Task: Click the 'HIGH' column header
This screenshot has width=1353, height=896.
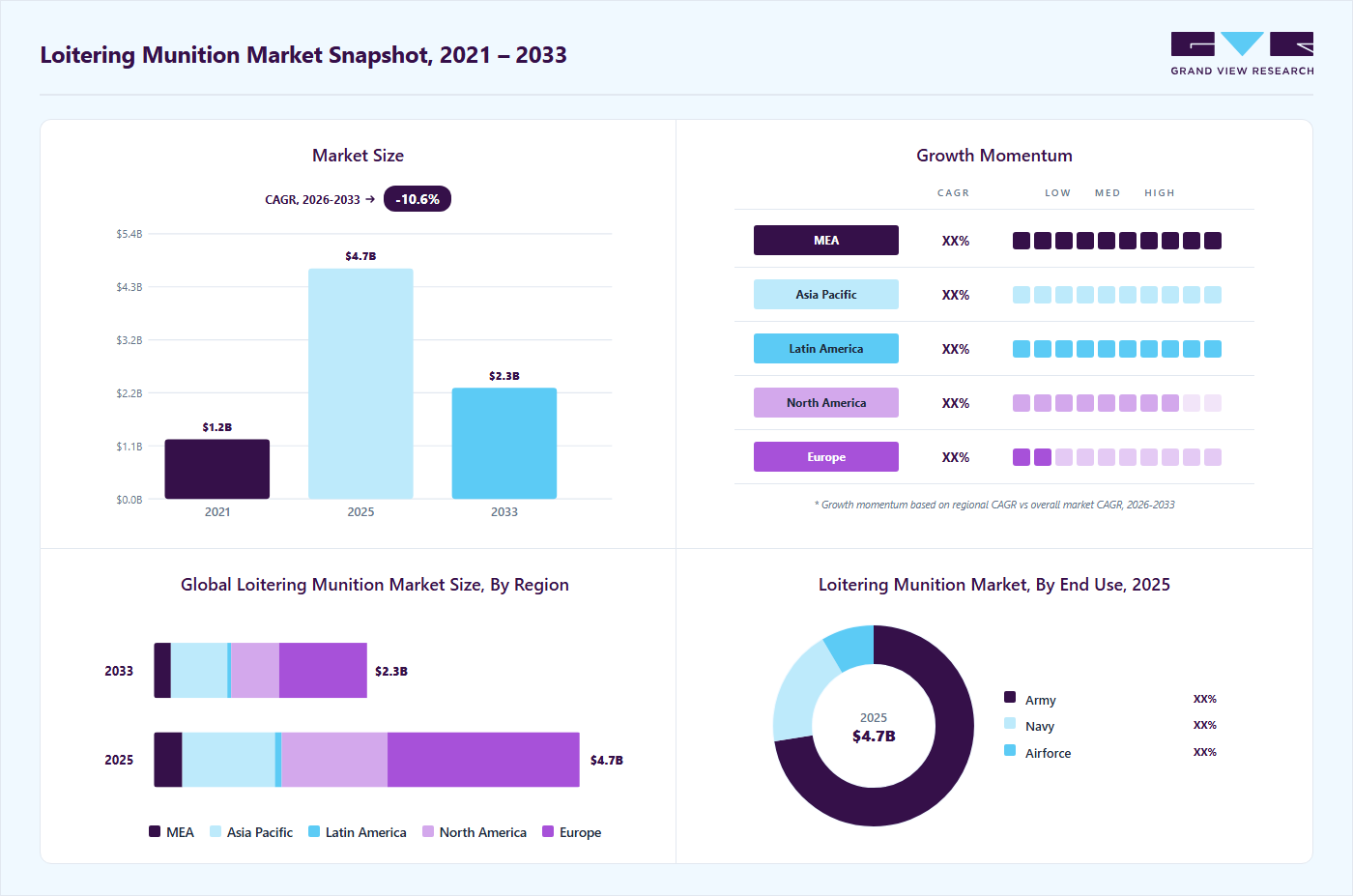Action: 1160,193
